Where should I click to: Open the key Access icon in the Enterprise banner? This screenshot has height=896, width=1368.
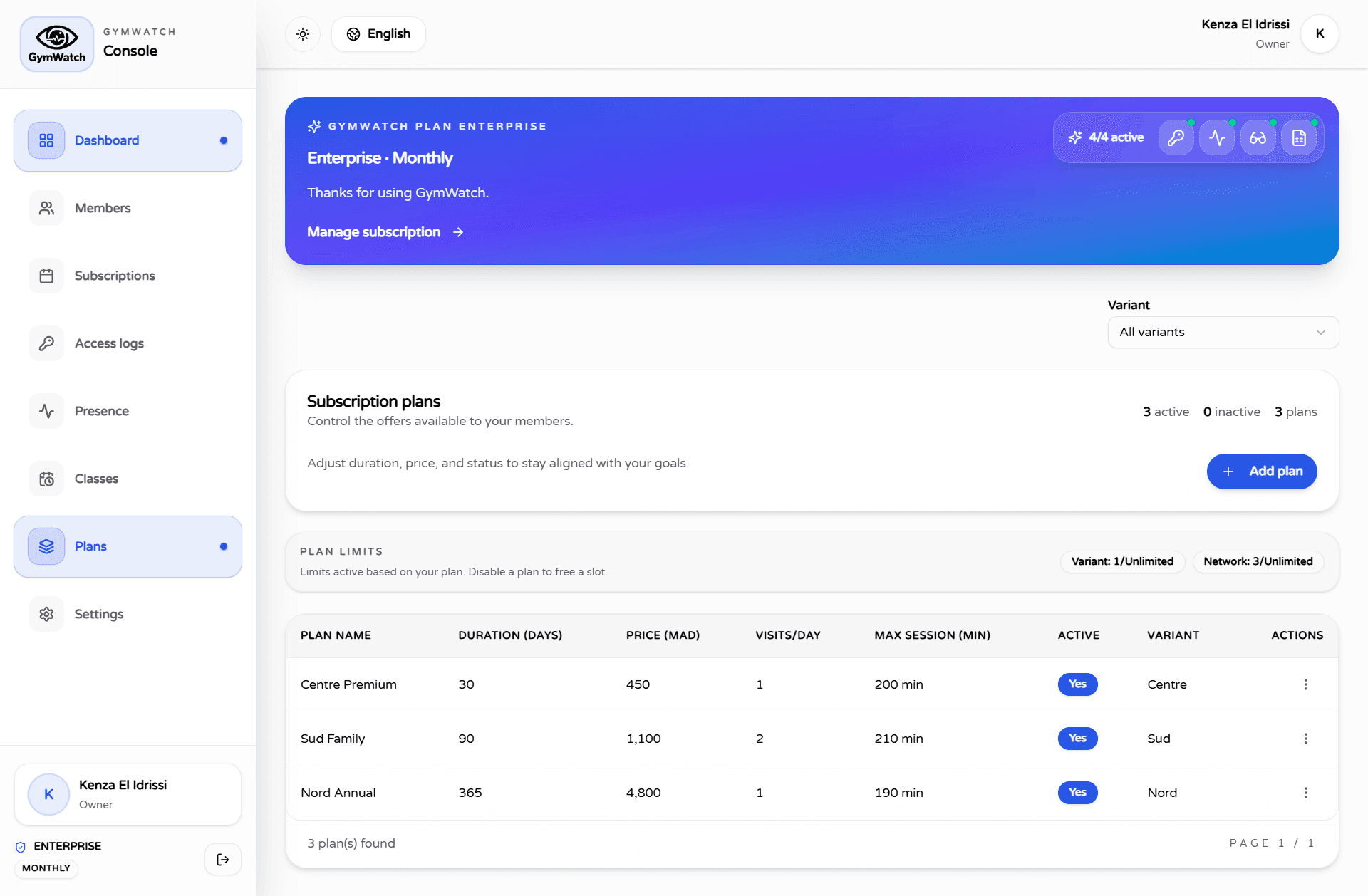click(1176, 137)
